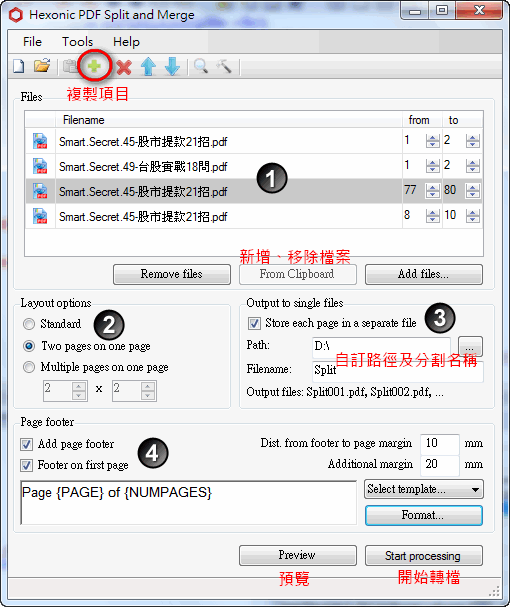Click the magnifier preview toolbar icon
This screenshot has width=510, height=607.
(201, 66)
